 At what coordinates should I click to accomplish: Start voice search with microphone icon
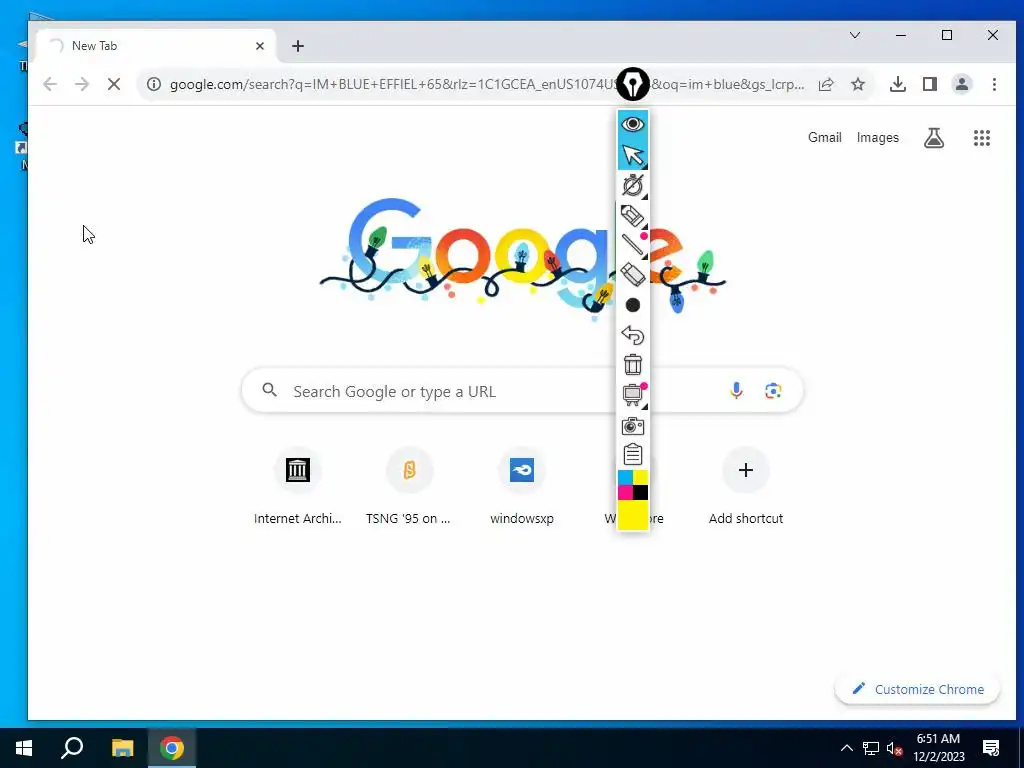click(x=736, y=391)
